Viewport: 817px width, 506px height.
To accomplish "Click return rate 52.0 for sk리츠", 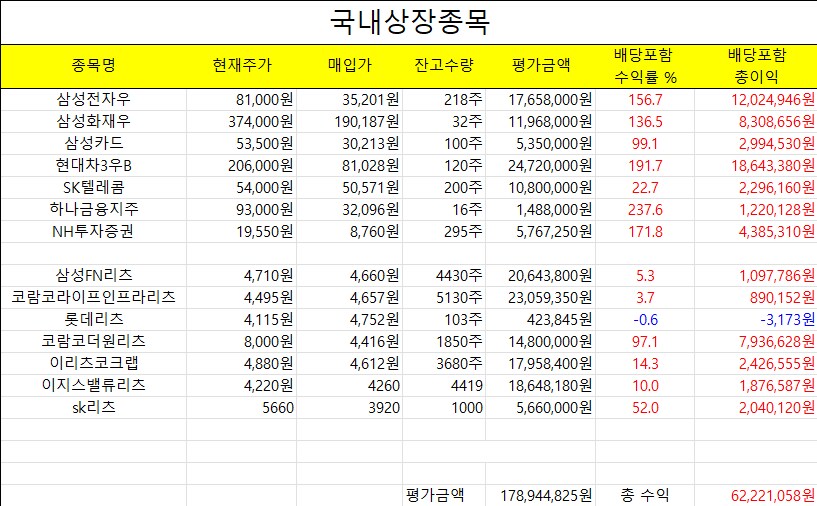I will 645,408.
